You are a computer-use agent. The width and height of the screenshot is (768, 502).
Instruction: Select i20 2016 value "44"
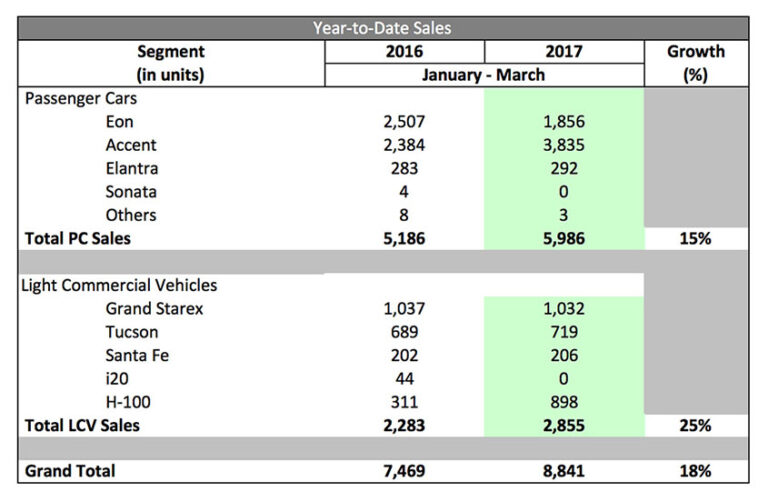coord(404,379)
